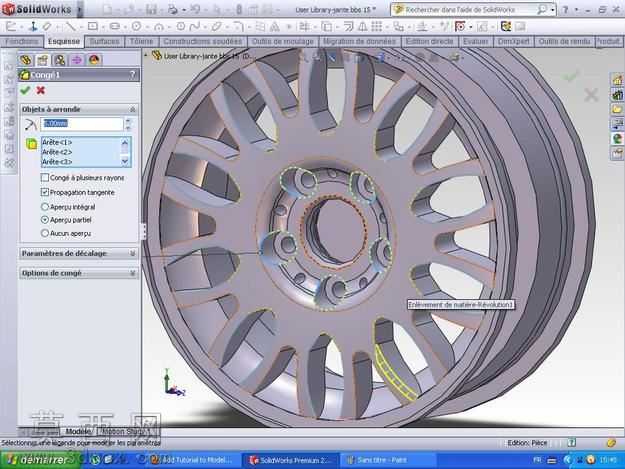Screen dimensions: 625x469
Task: Select the Smart Dimension sketch tool
Action: [47, 27]
